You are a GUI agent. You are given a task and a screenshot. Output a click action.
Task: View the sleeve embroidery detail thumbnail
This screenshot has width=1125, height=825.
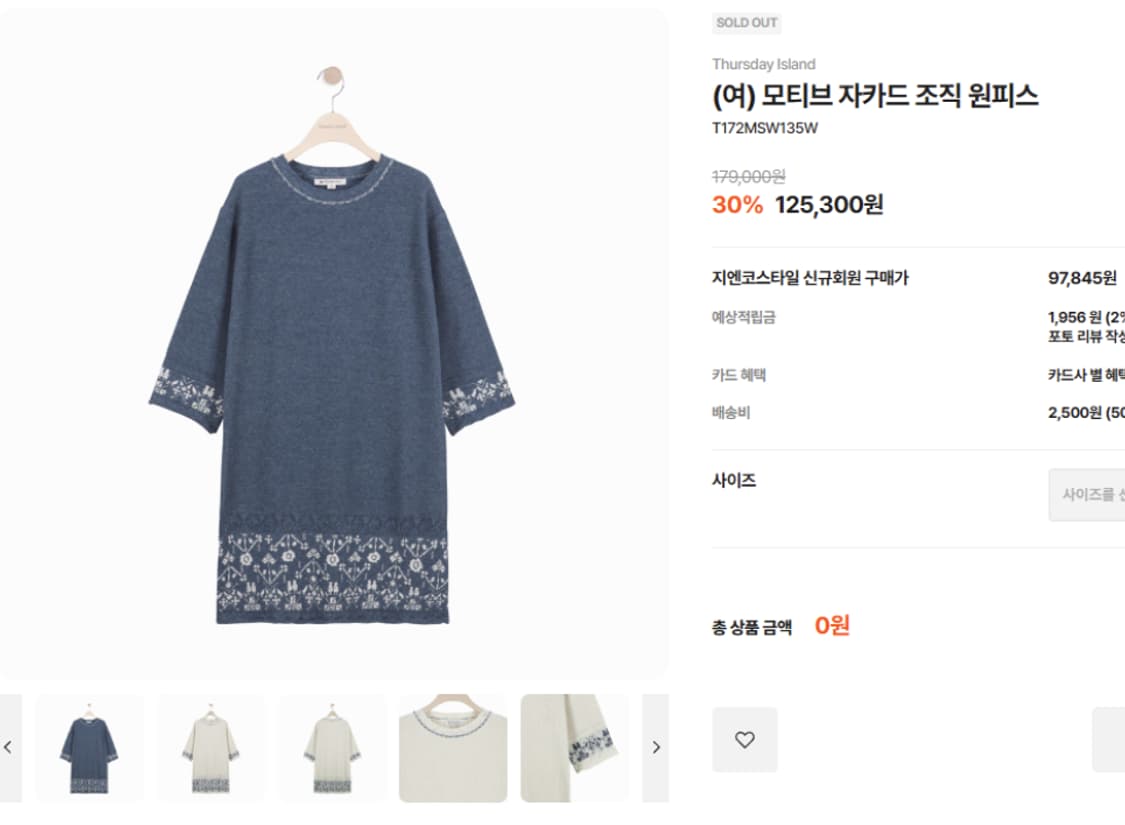click(573, 746)
